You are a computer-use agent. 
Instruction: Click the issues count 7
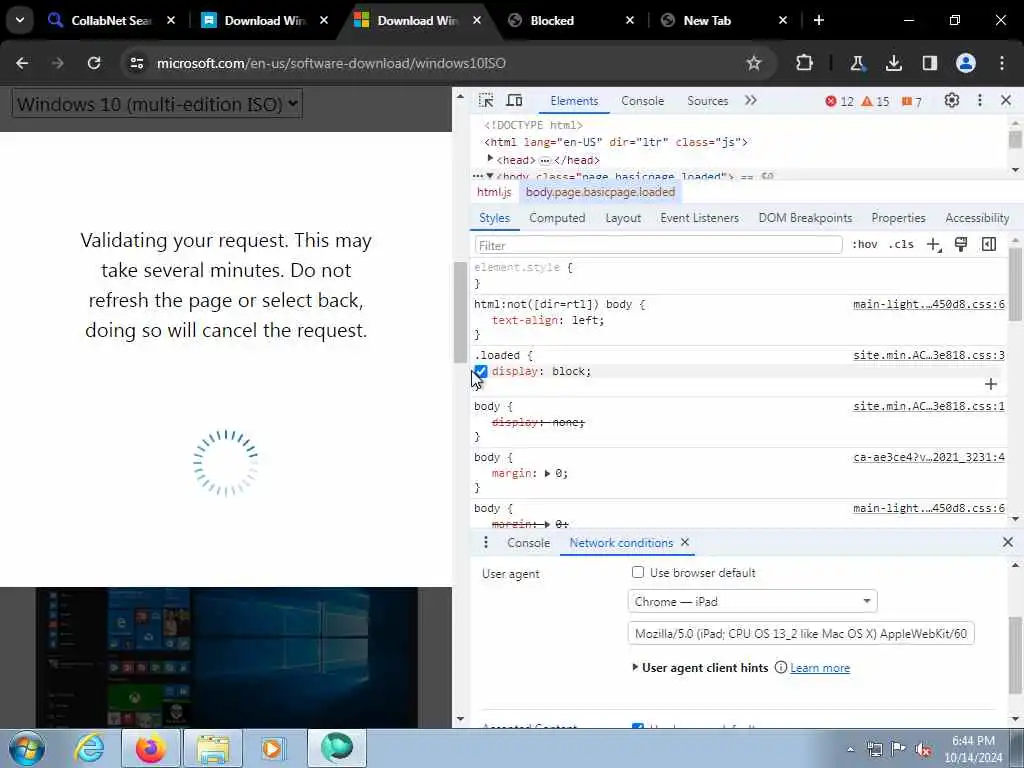coord(912,101)
